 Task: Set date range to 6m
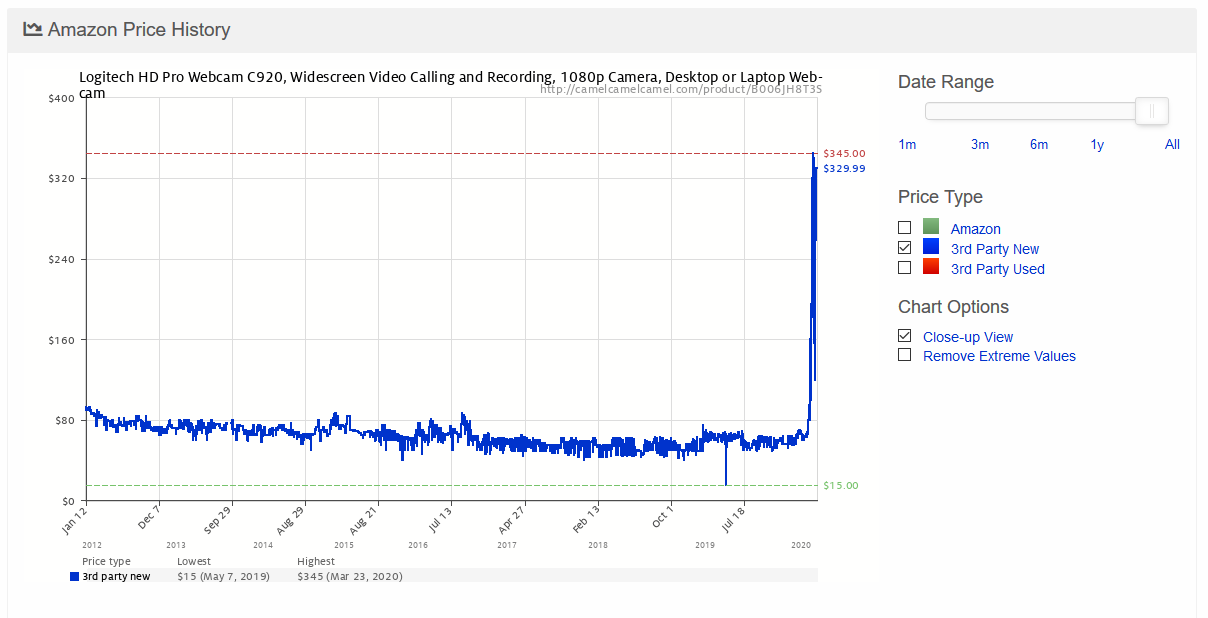(1039, 144)
